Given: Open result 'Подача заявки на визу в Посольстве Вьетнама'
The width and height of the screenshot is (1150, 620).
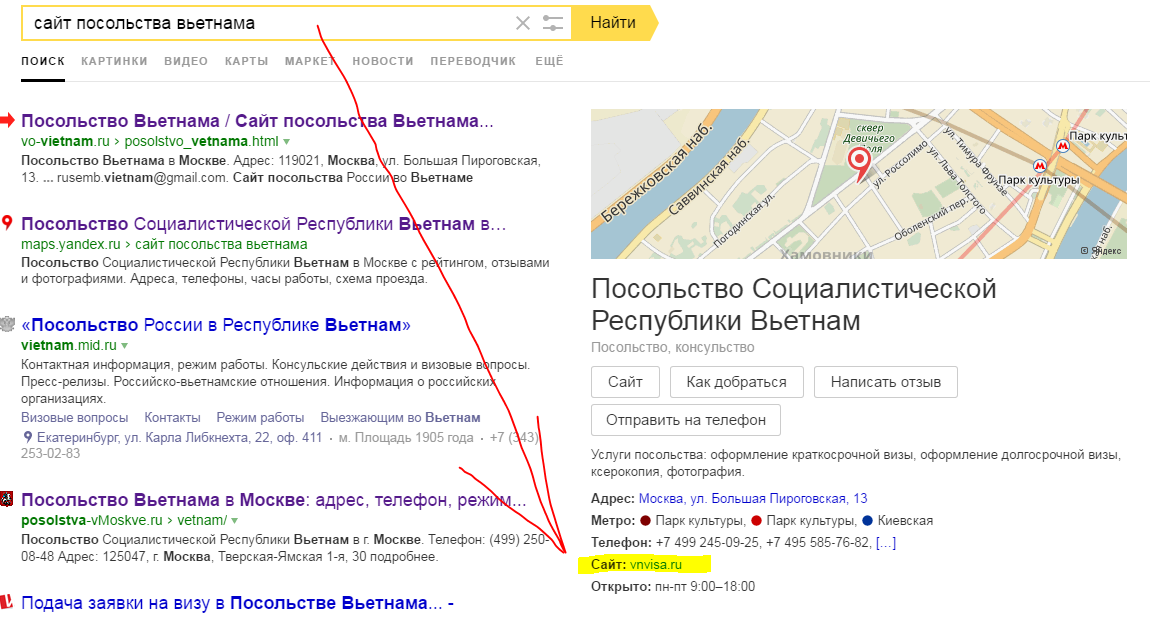Looking at the screenshot, I should pos(238,603).
